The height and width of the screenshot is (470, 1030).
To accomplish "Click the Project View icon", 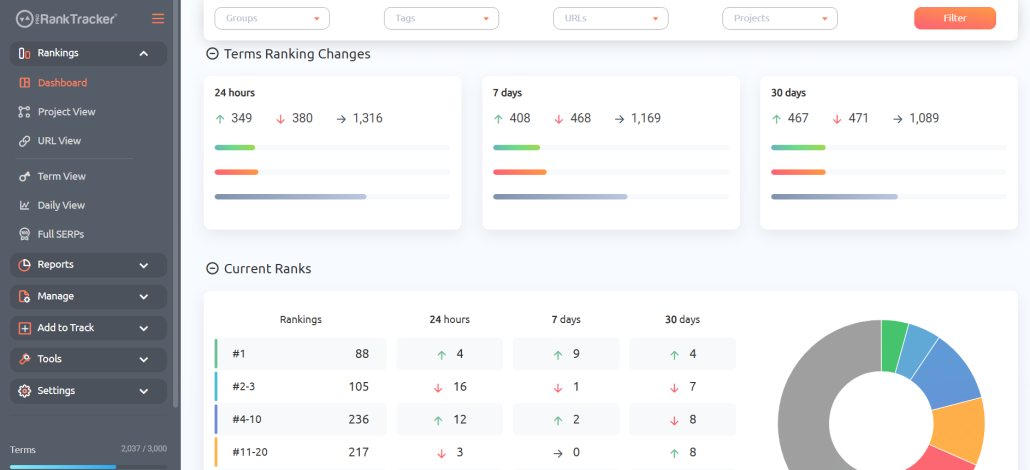I will pyautogui.click(x=24, y=112).
